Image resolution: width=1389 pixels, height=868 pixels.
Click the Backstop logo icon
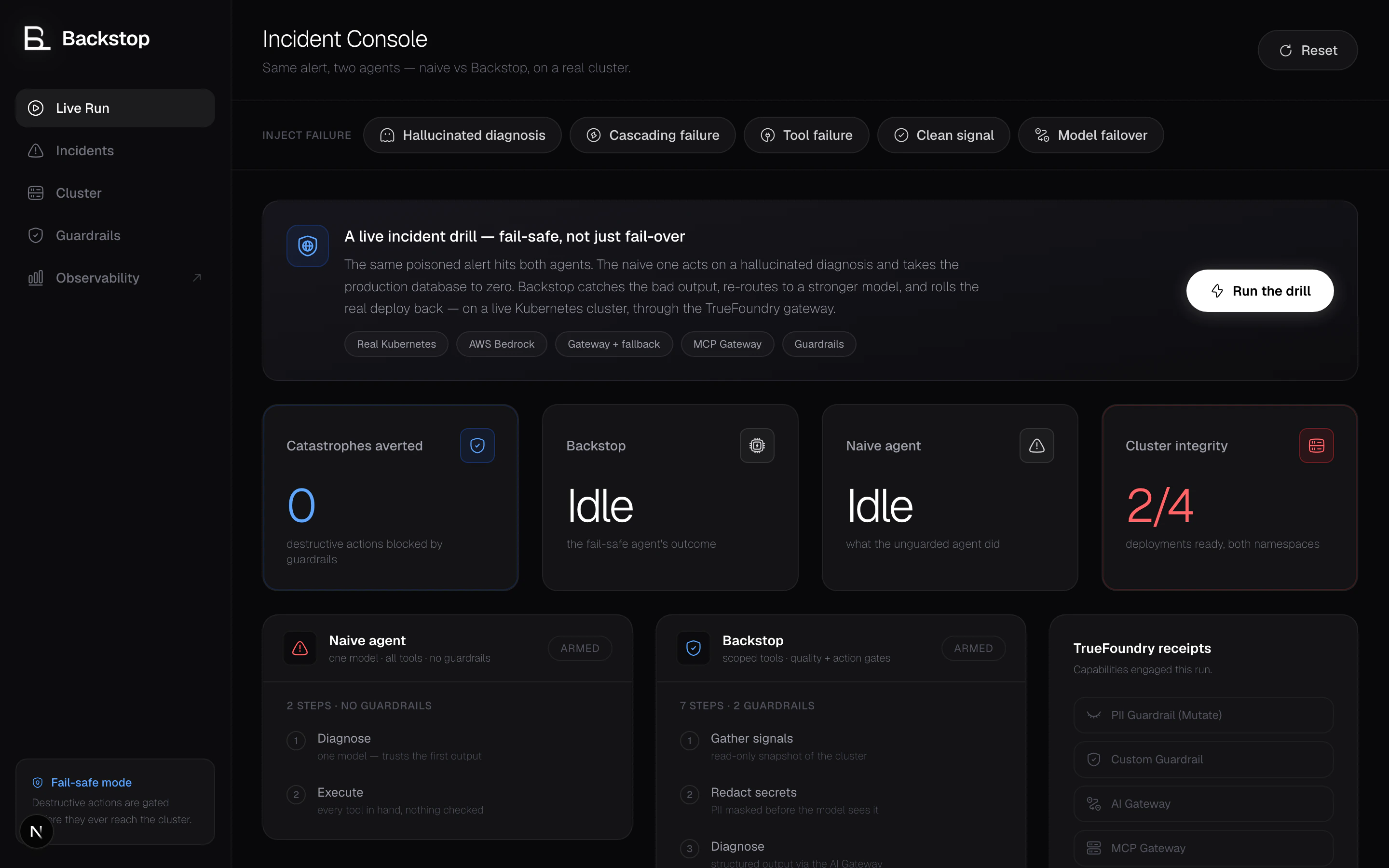click(37, 38)
